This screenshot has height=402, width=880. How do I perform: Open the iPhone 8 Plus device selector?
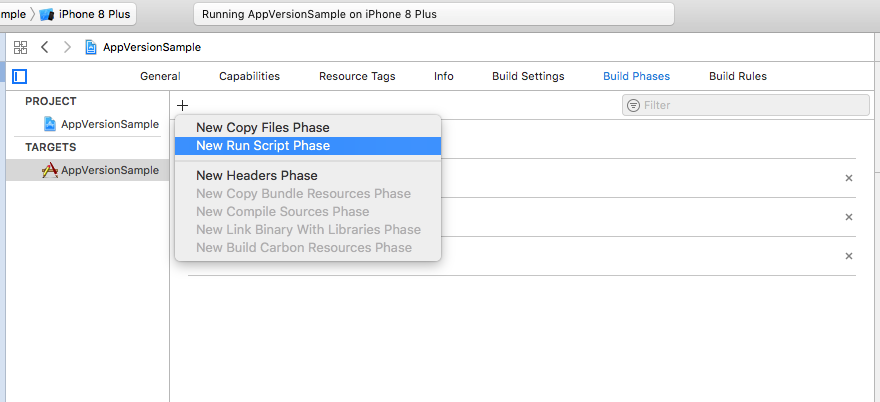(87, 15)
